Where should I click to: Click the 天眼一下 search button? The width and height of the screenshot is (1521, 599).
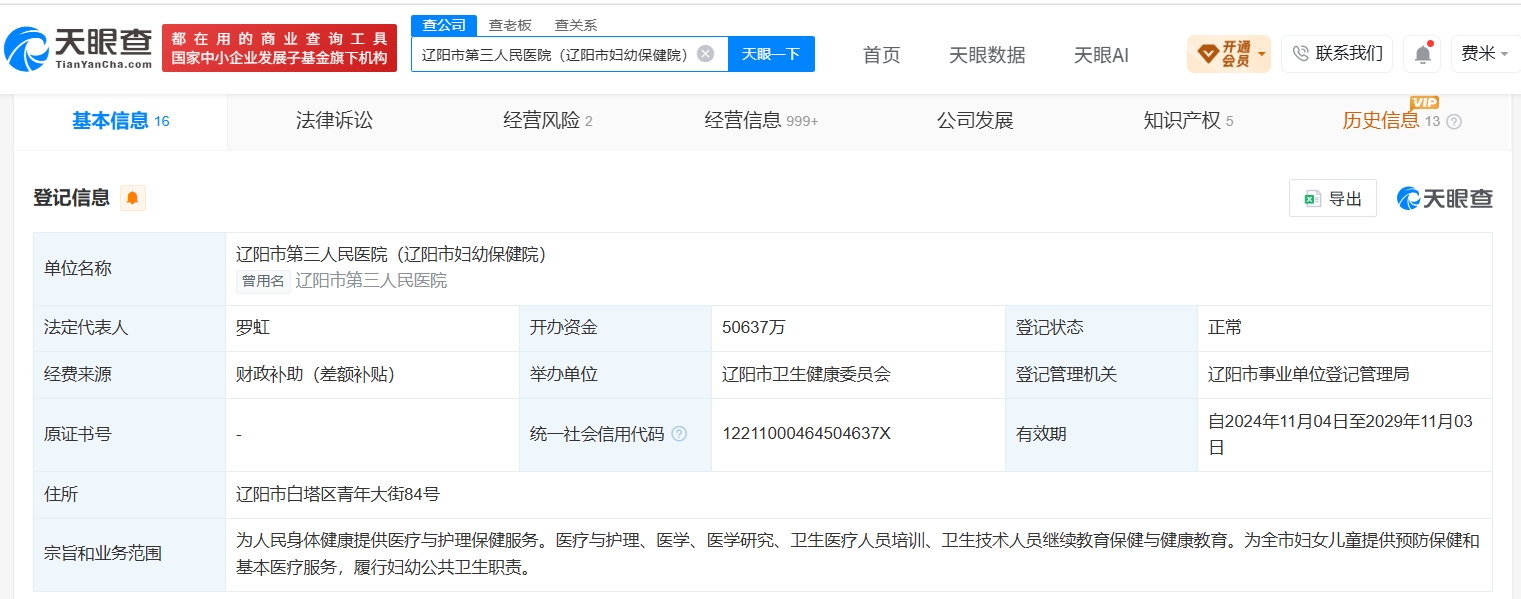(771, 54)
